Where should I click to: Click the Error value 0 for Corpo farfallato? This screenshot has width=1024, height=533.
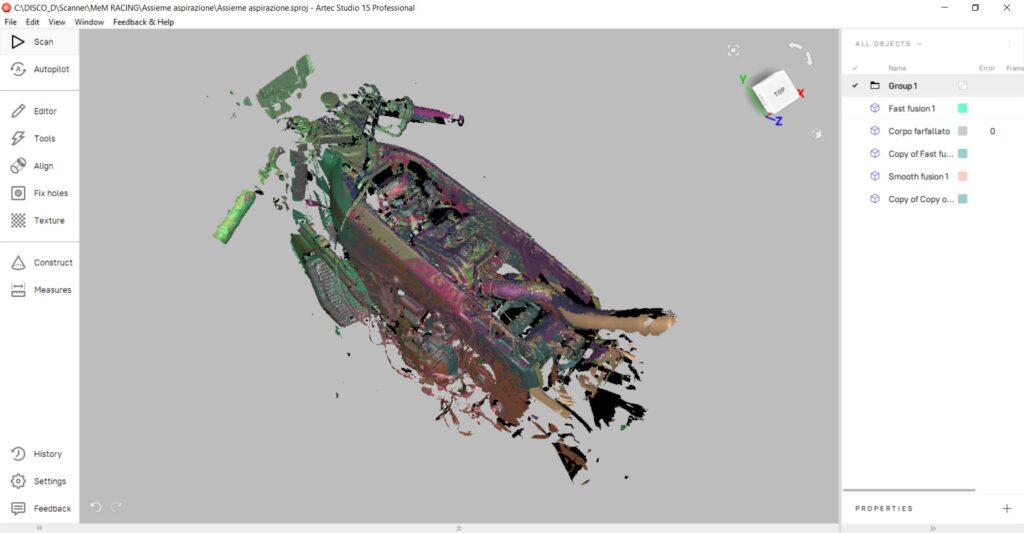992,131
